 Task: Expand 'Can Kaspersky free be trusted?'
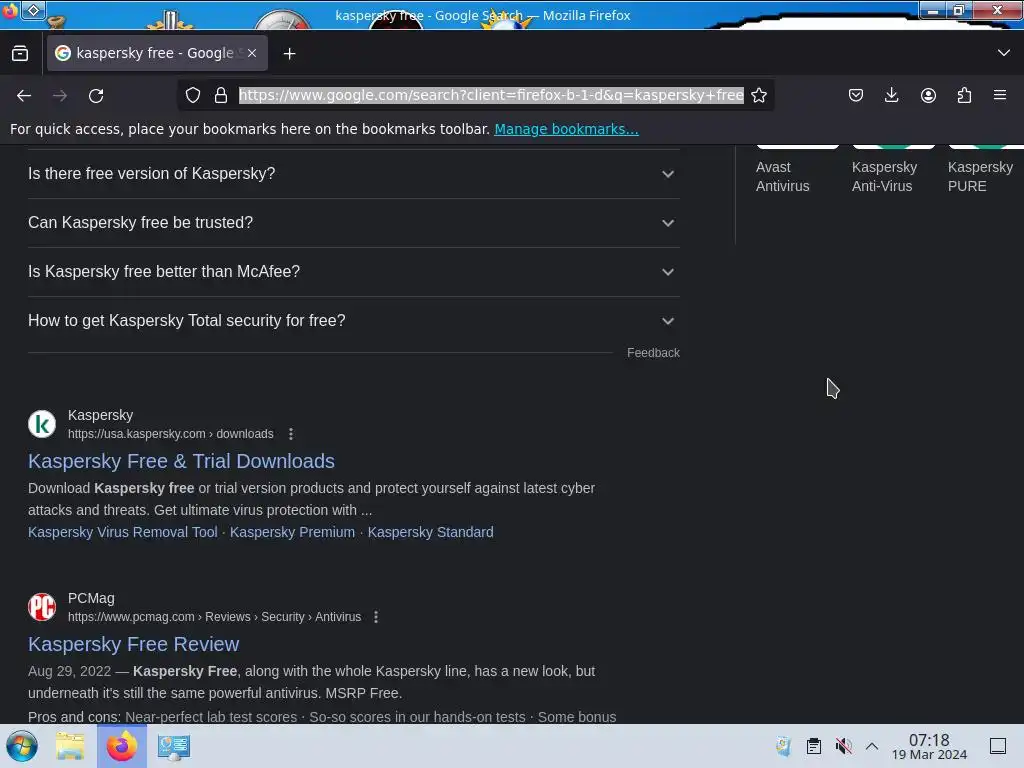point(353,223)
